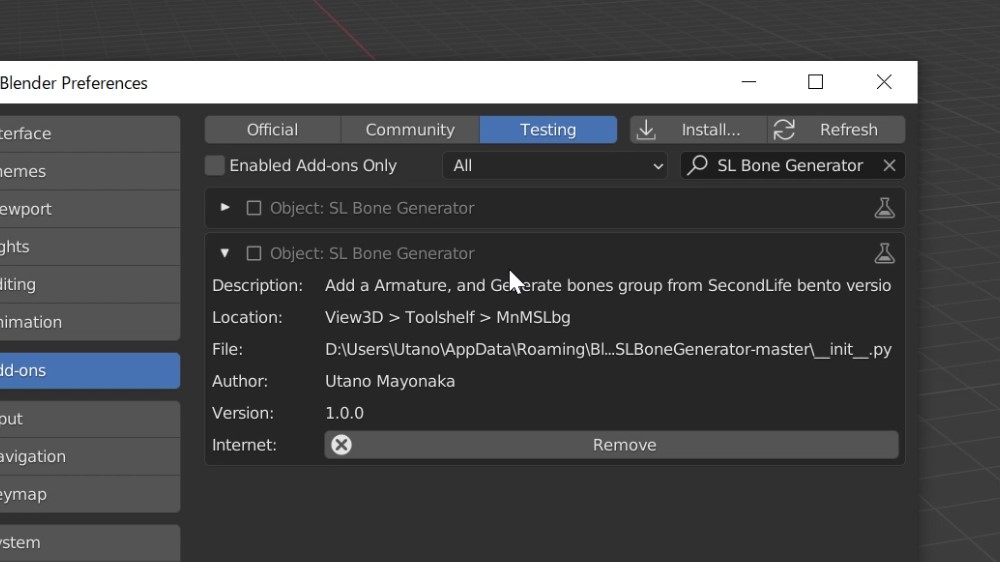Enable the expanded SL Bone Generator add-on
The width and height of the screenshot is (1000, 562).
[x=254, y=254]
